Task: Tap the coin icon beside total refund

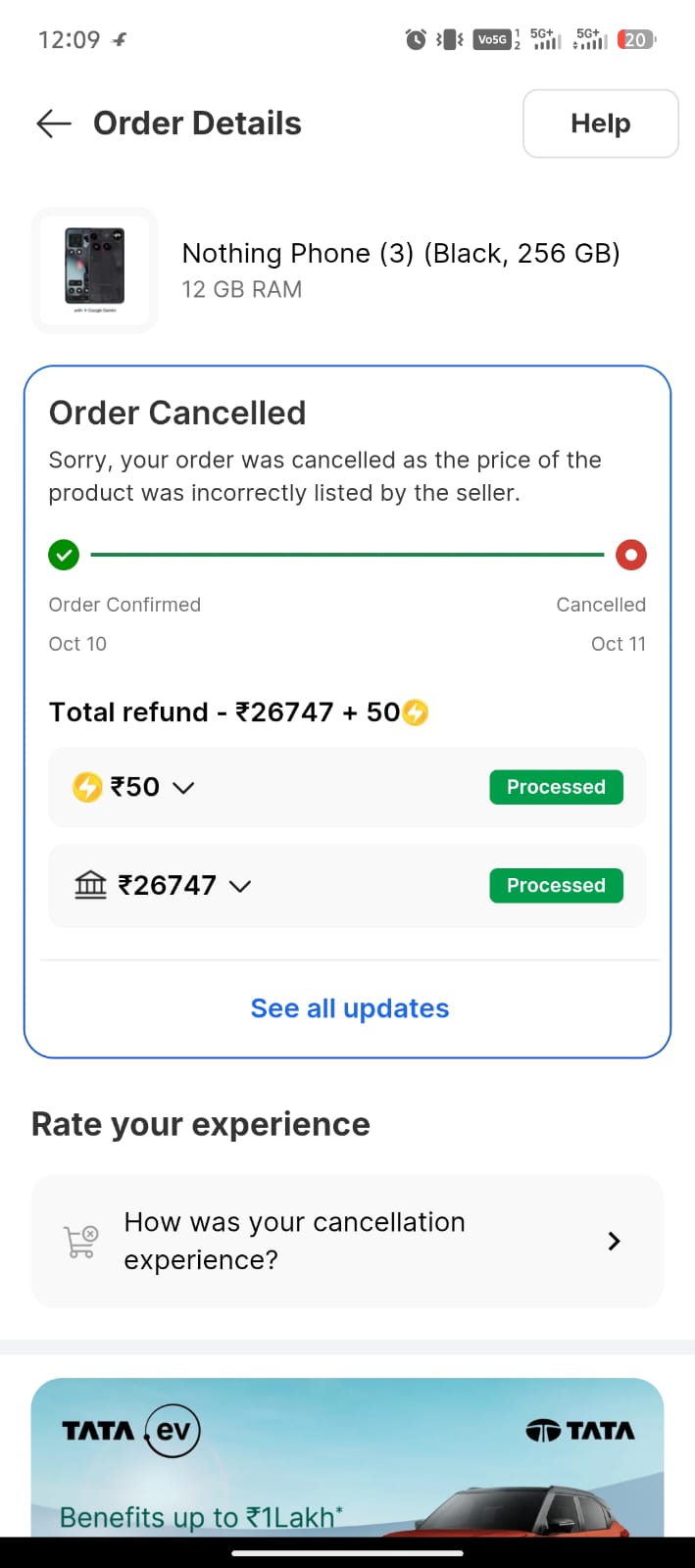Action: [x=416, y=712]
